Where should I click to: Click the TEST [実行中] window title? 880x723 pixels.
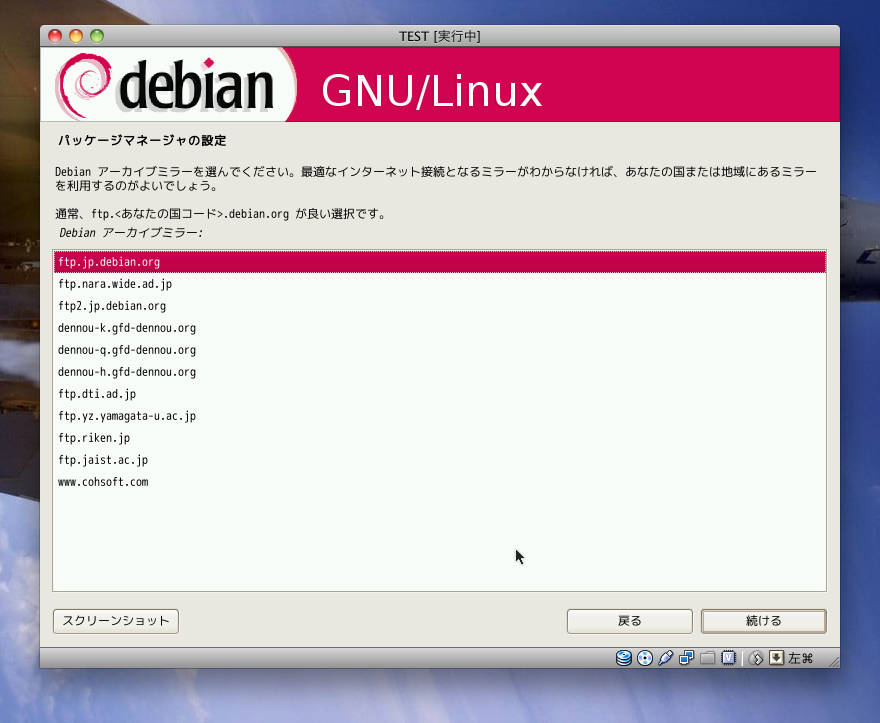coord(439,36)
